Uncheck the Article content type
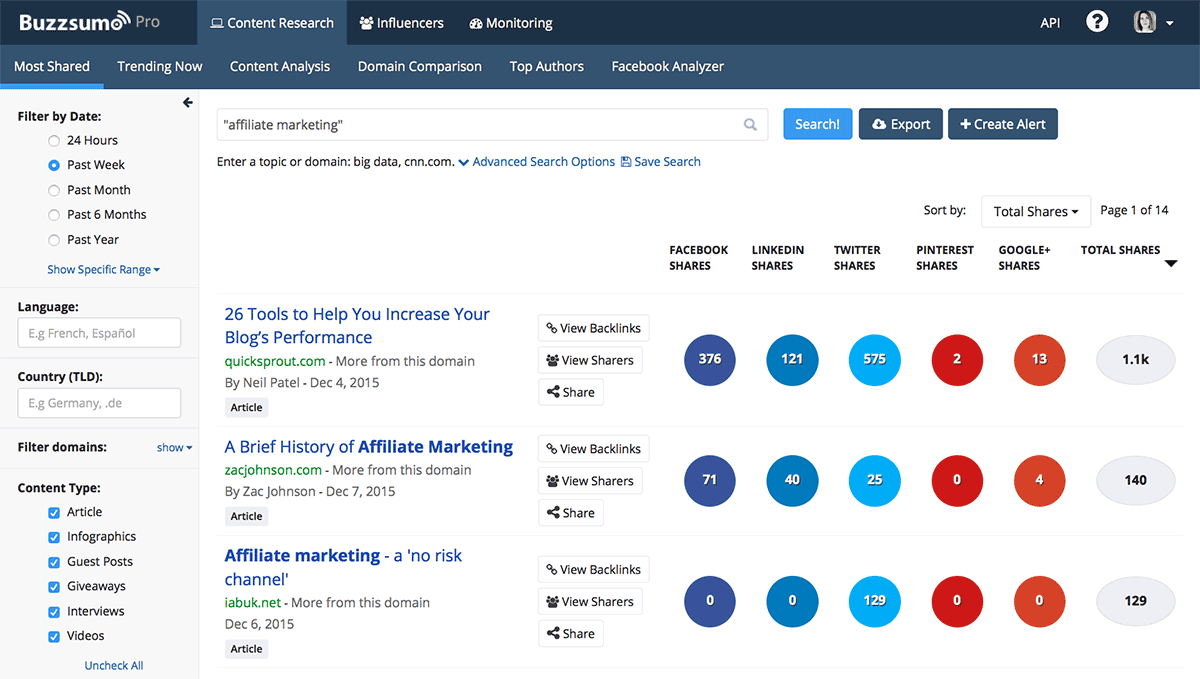Image resolution: width=1200 pixels, height=679 pixels. pos(54,512)
